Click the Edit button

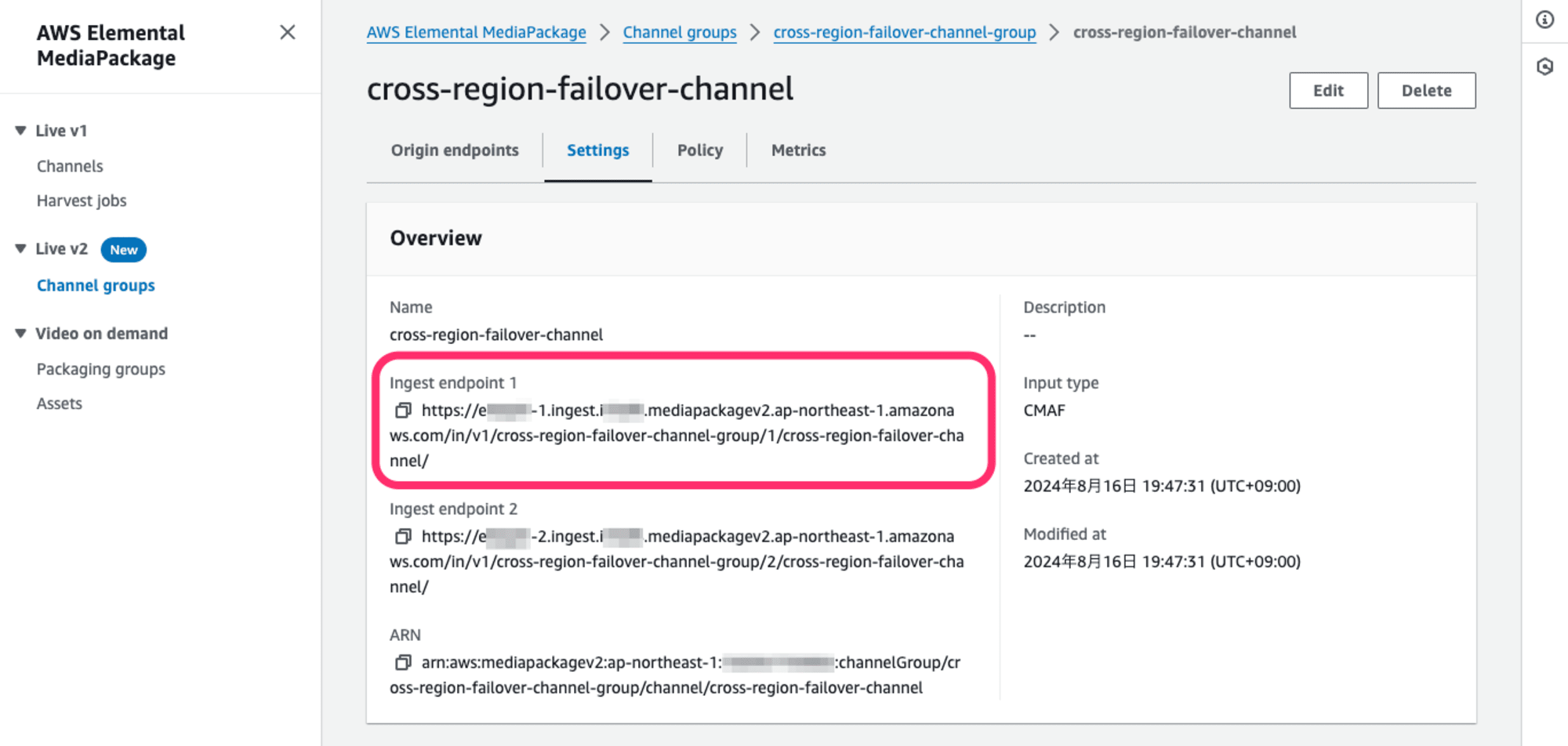click(1328, 90)
